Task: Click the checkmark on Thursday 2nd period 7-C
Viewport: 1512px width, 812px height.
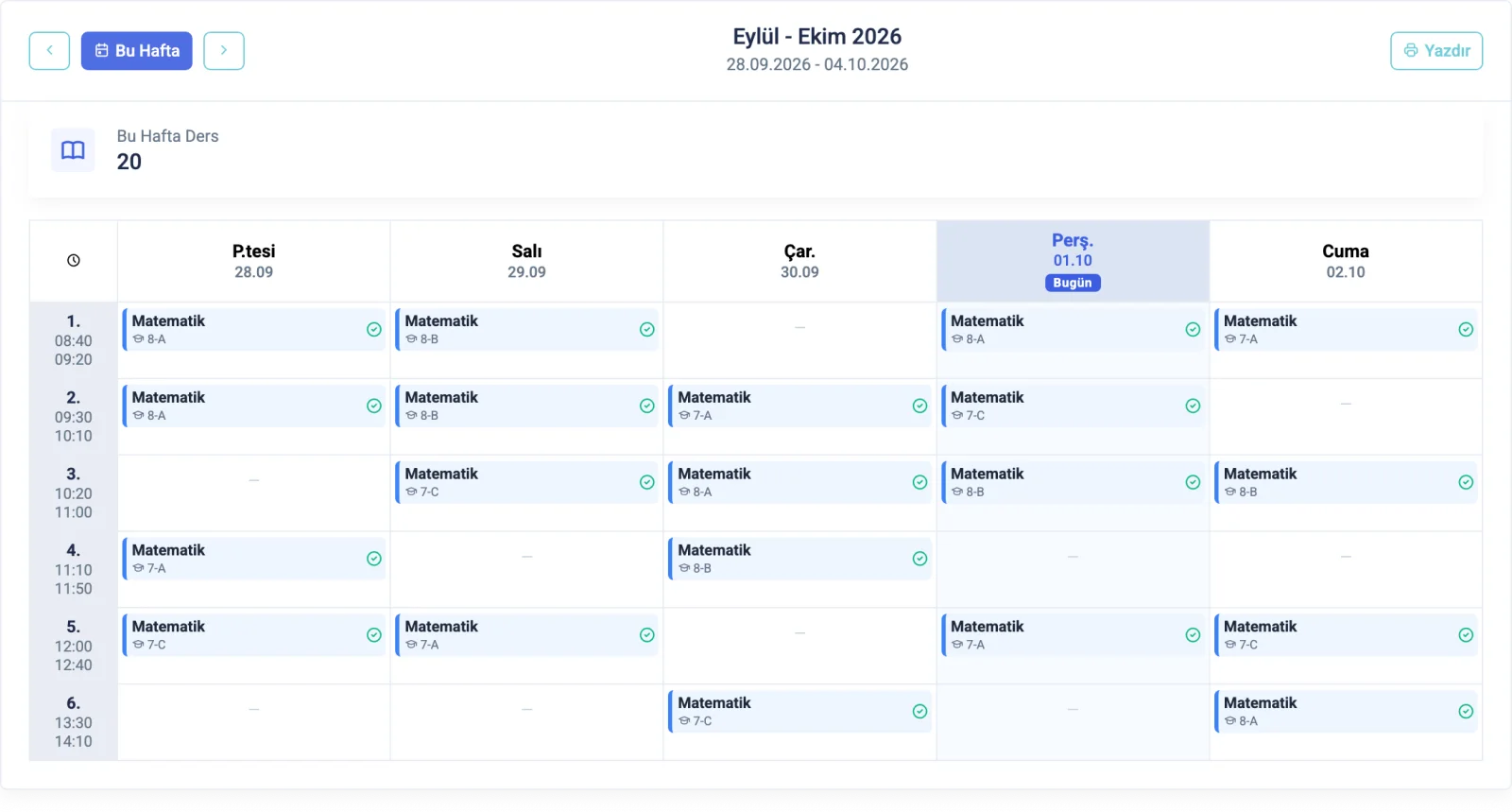Action: coord(1193,406)
